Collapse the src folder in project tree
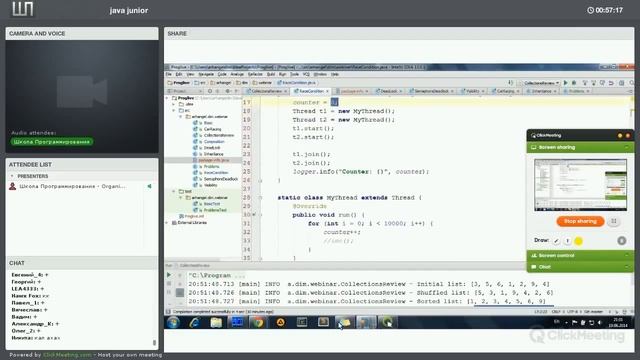Image resolution: width=640 pixels, height=360 pixels. (174, 110)
